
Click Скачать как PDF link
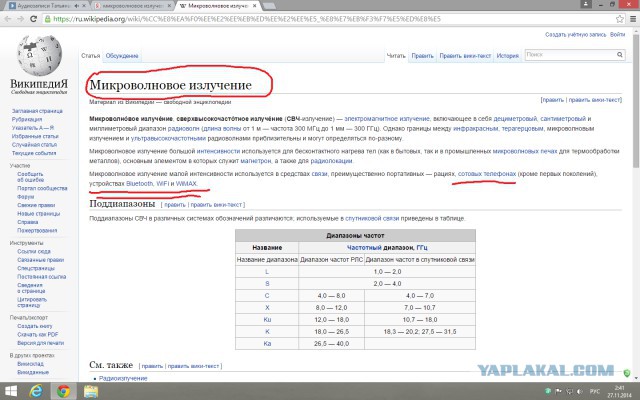[x=38, y=335]
